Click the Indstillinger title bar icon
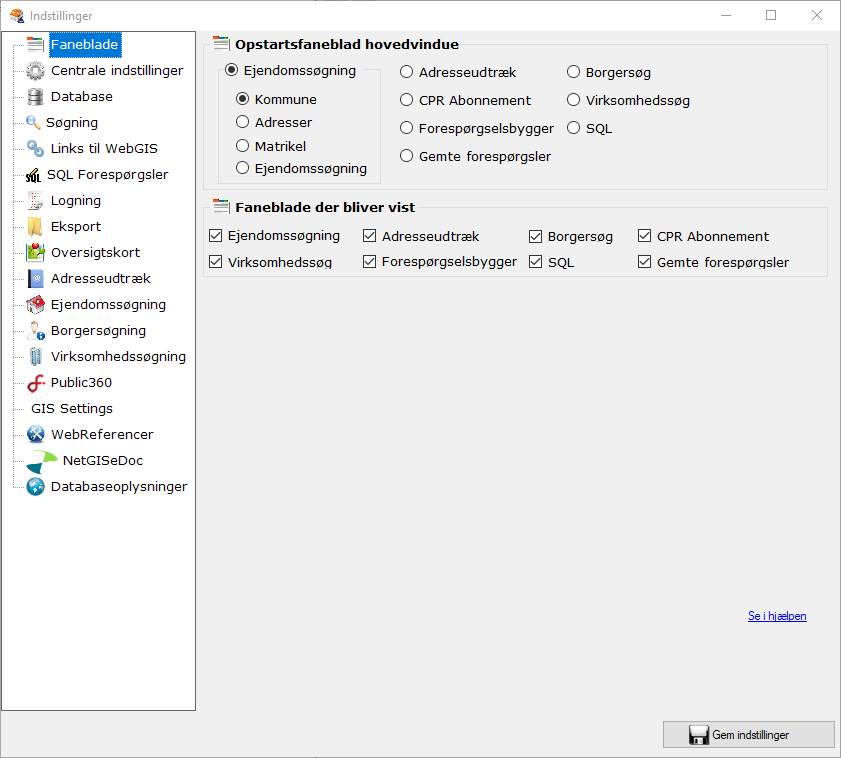The height and width of the screenshot is (758, 841). pyautogui.click(x=16, y=15)
